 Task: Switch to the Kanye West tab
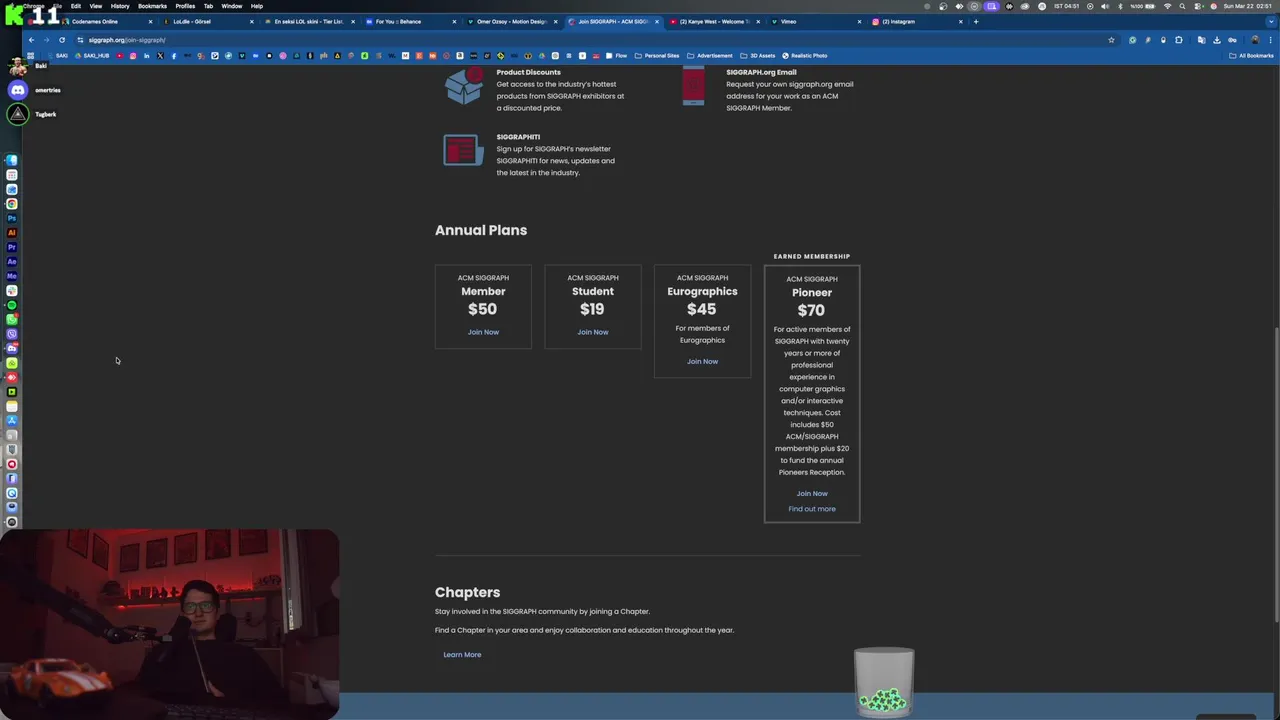[x=712, y=21]
